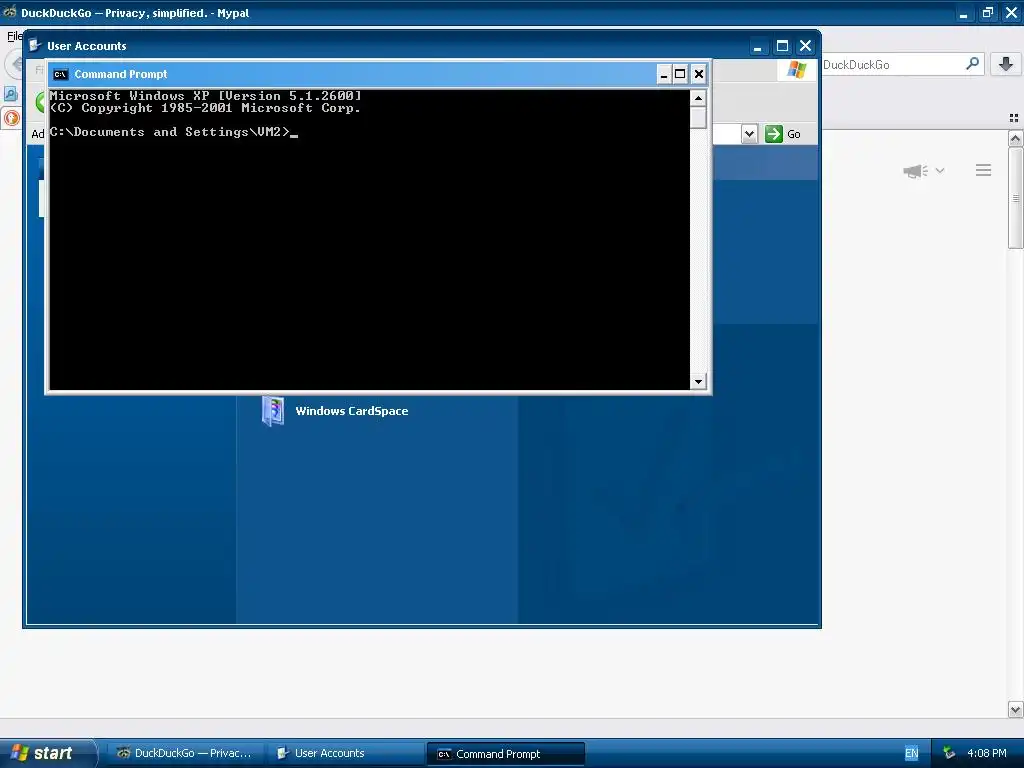The width and height of the screenshot is (1024, 768).
Task: Select the DuckDuckGo tab favicon in Mypal
Action: (x=11, y=118)
